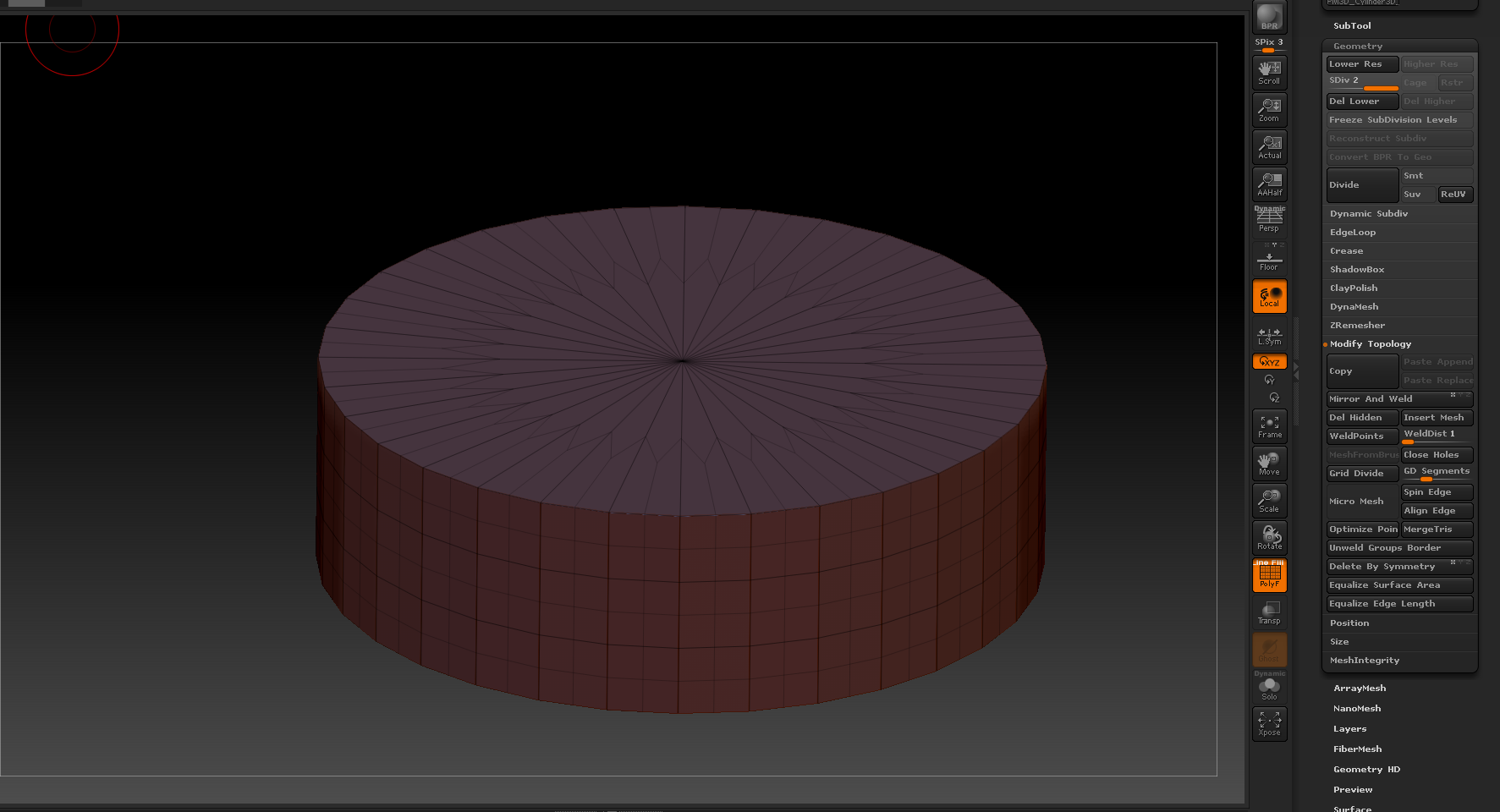Click Align Edge button
Screen dimensions: 1500x812
pos(1437,511)
